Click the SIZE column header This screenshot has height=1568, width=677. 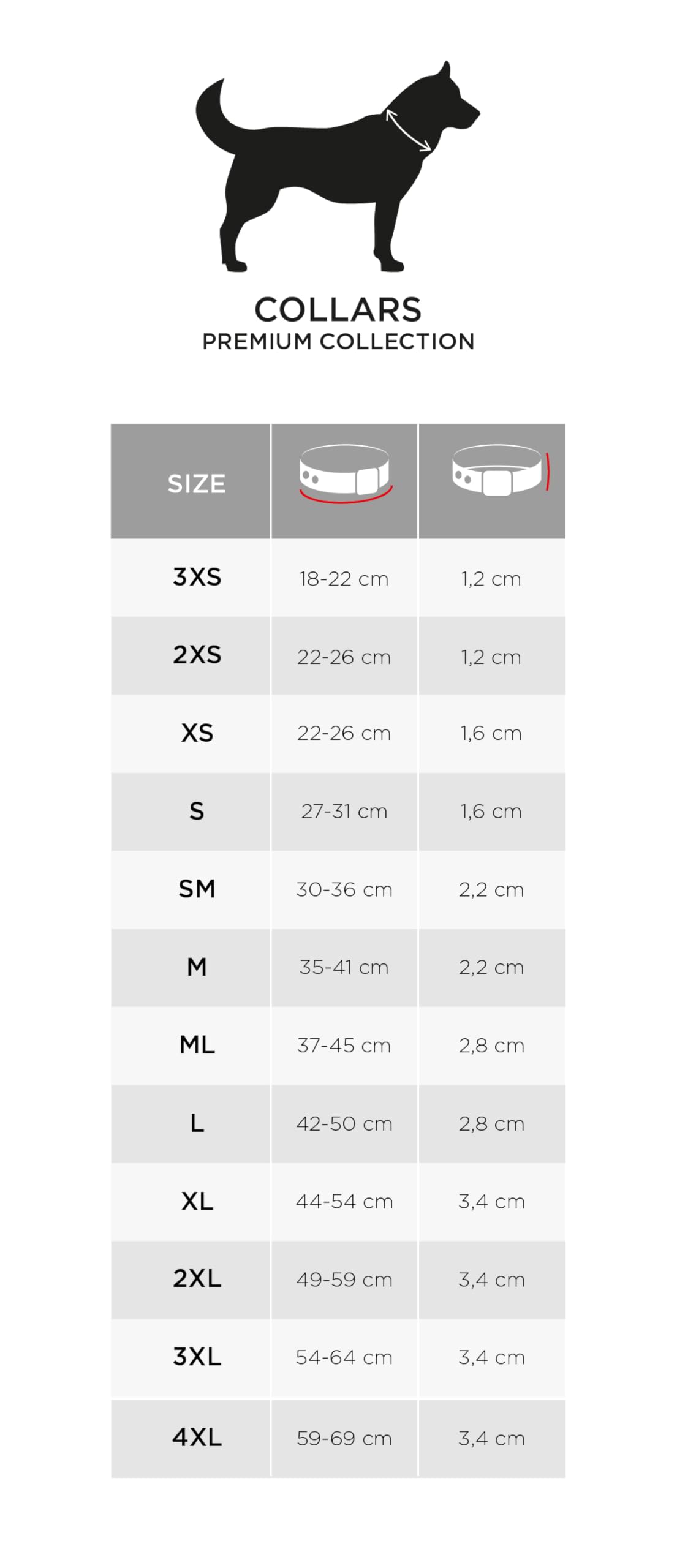pyautogui.click(x=196, y=484)
